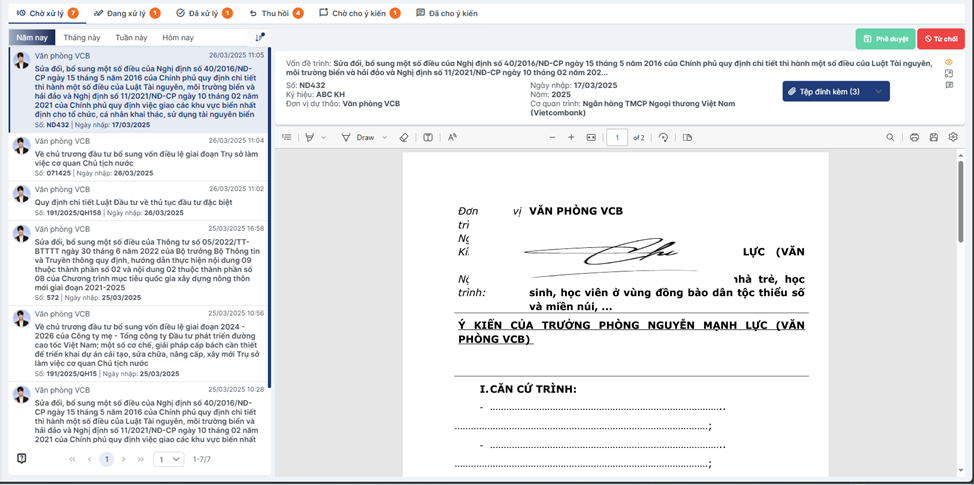
Task: Click the page layout view icon
Action: tap(687, 137)
